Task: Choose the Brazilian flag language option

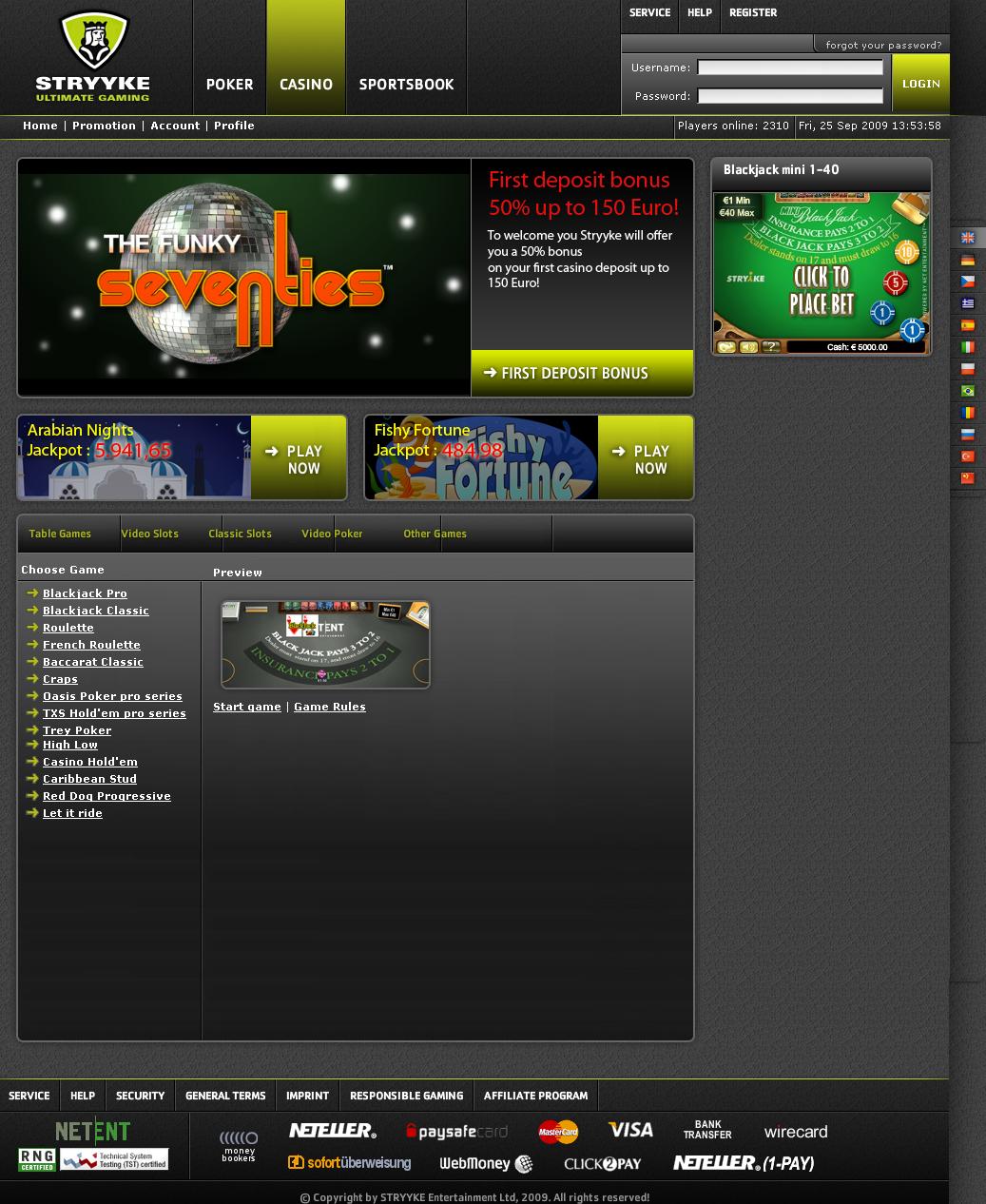Action: click(x=967, y=391)
